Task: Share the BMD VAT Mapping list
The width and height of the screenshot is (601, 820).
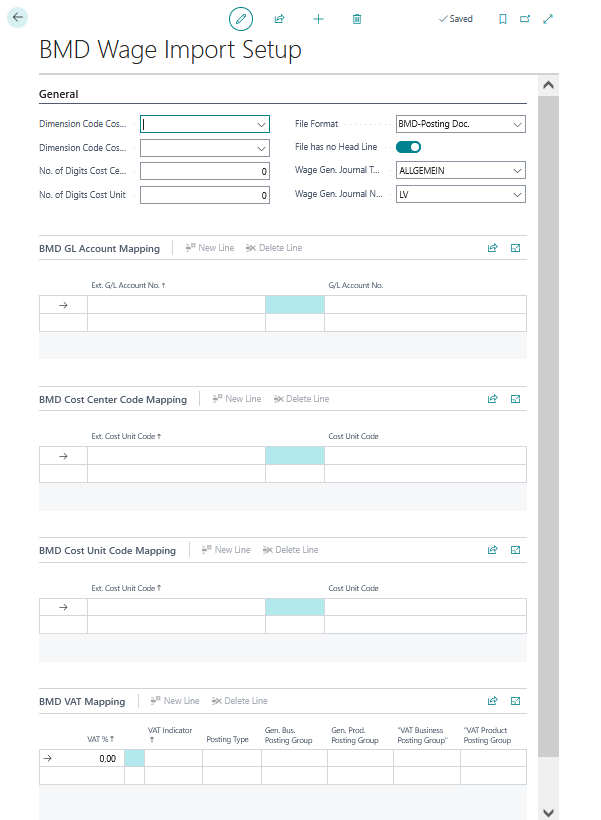Action: (492, 701)
